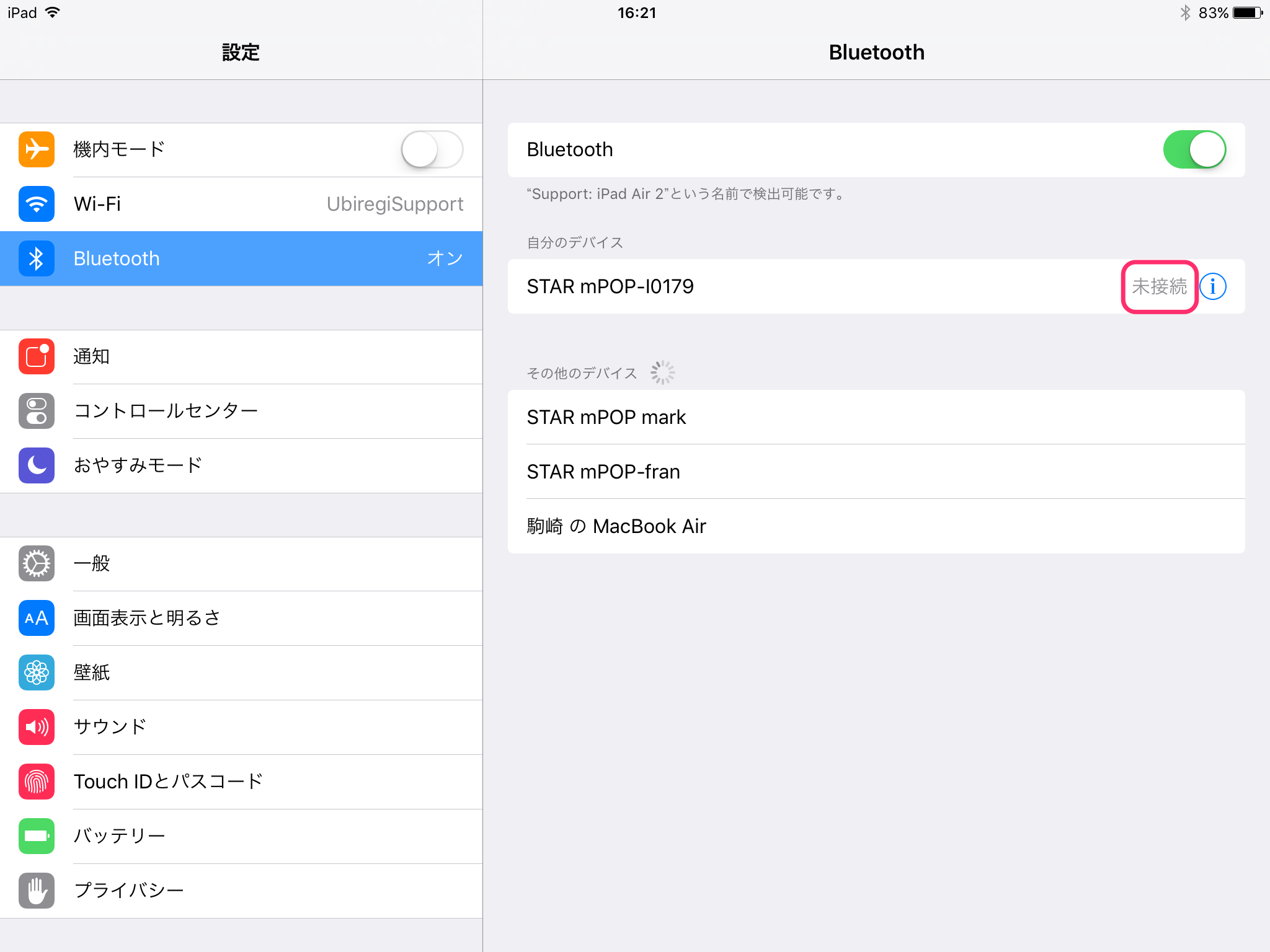The height and width of the screenshot is (952, 1270).
Task: Tap the 16:21 clock
Action: point(637,13)
